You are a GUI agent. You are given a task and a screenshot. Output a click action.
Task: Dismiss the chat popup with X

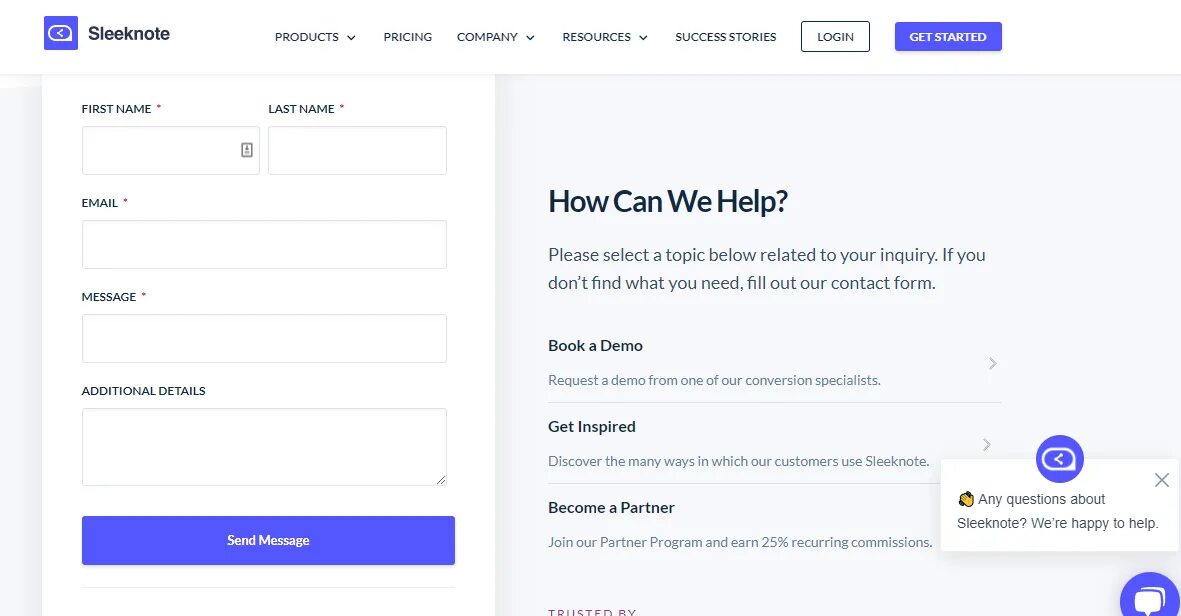pyautogui.click(x=1161, y=480)
